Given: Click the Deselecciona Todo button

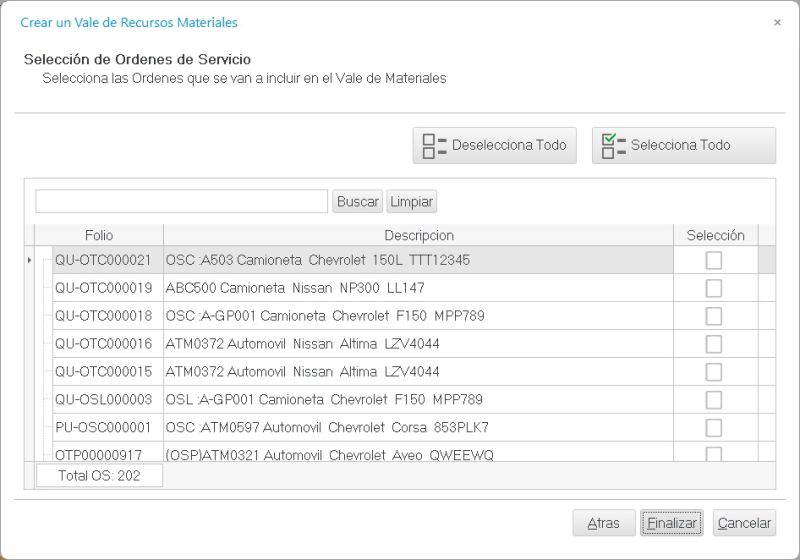Looking at the screenshot, I should (494, 145).
